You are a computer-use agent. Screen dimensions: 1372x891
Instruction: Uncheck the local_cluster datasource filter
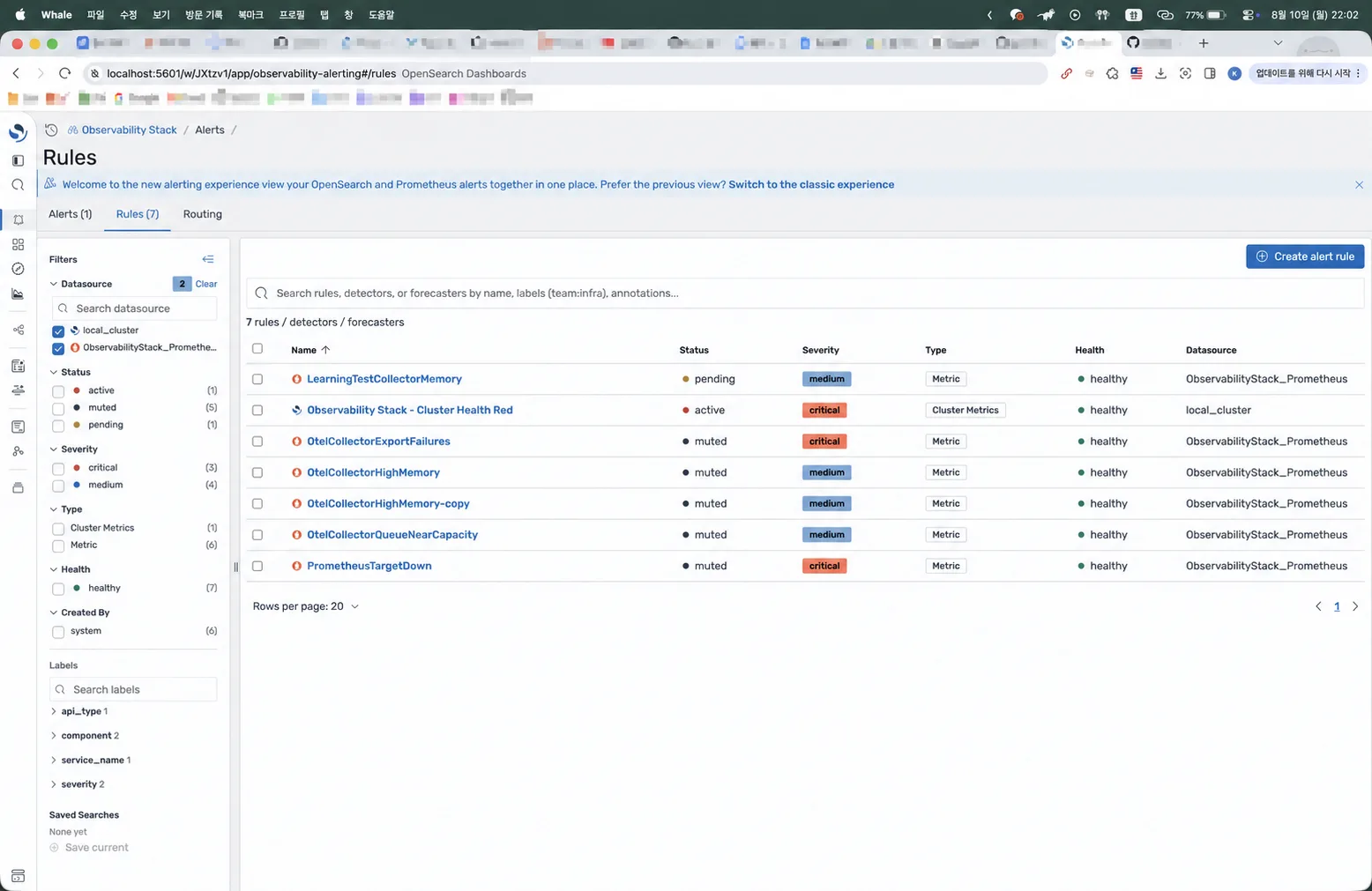click(x=58, y=331)
